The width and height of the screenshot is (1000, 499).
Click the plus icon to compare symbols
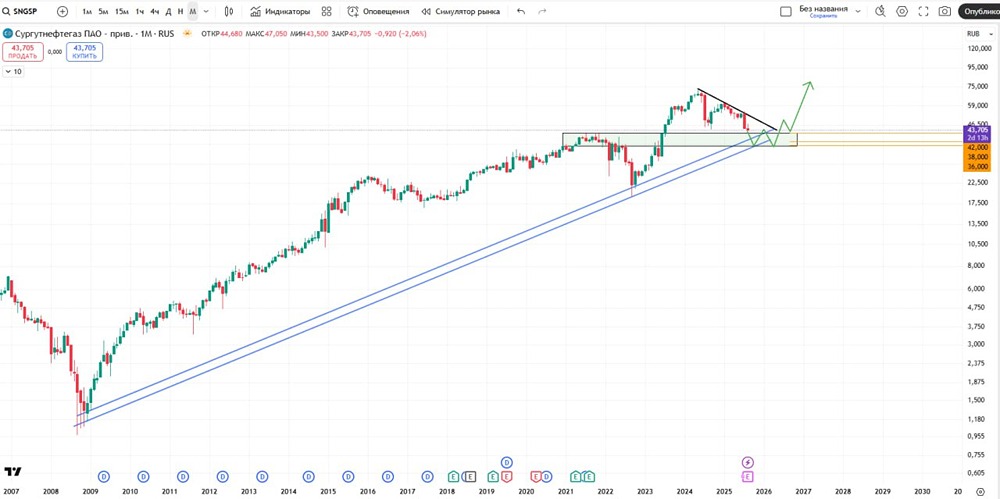click(62, 11)
